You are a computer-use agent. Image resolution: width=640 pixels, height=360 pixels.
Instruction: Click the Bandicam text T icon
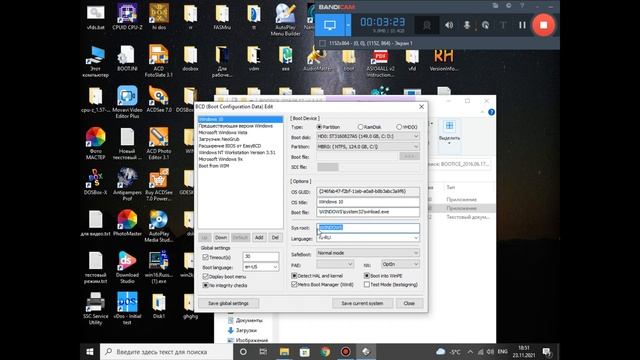click(x=503, y=25)
